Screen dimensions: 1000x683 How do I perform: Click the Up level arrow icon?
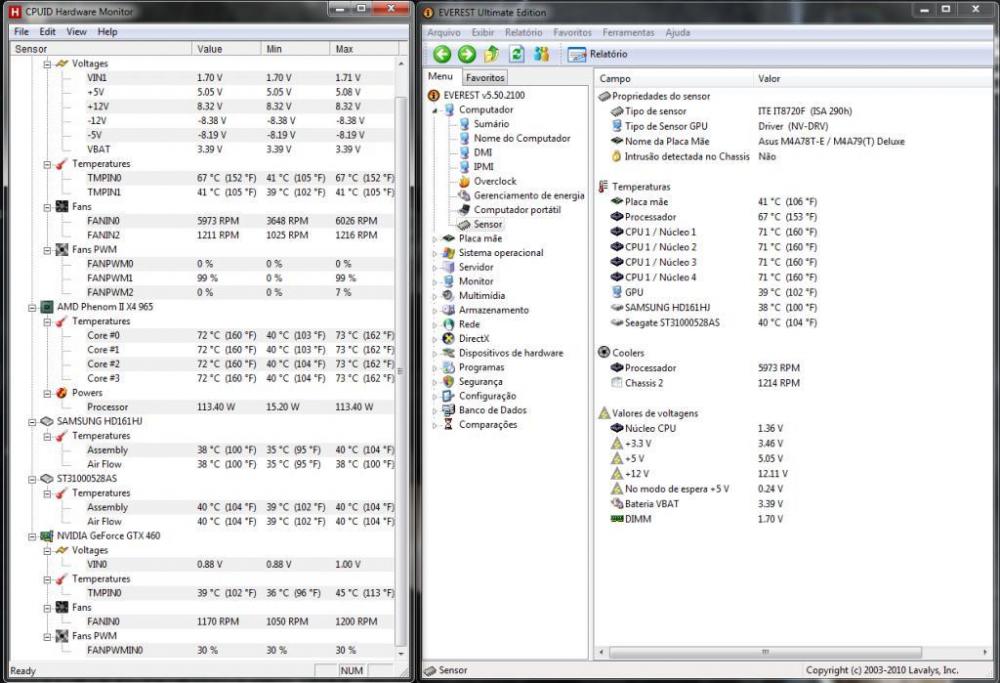491,54
